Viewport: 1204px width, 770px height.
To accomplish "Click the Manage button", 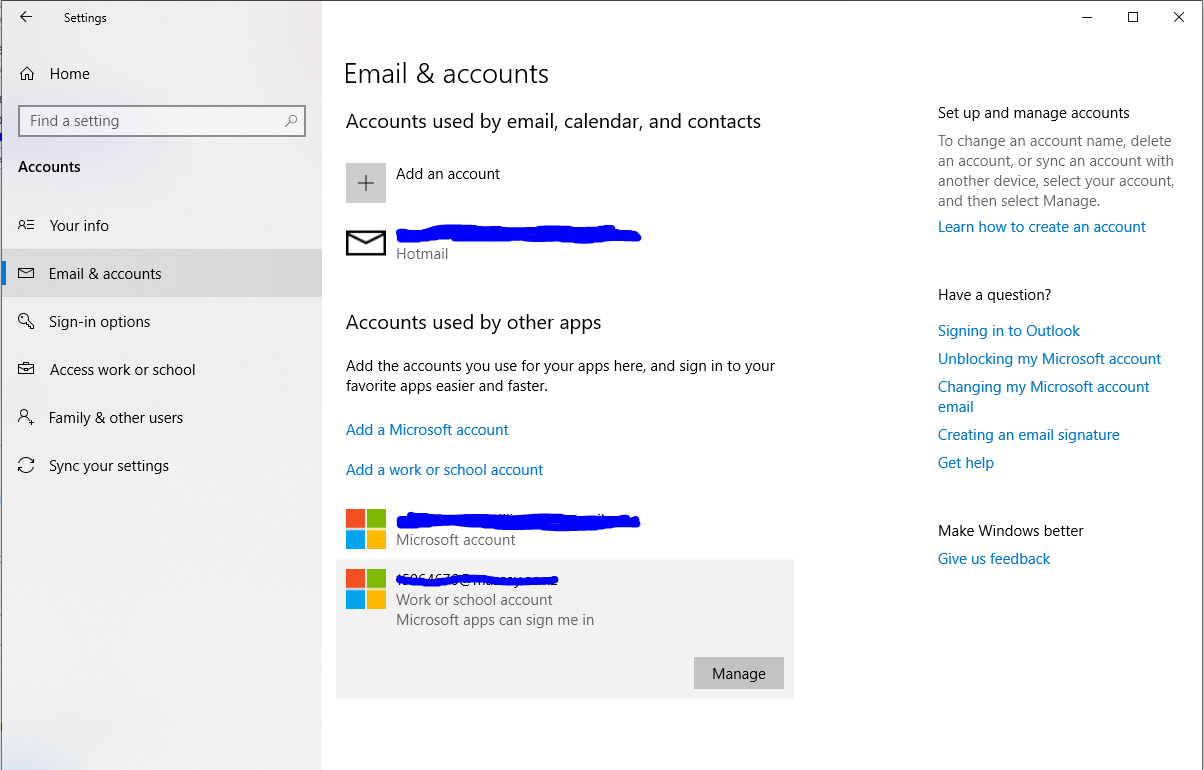I will 739,674.
